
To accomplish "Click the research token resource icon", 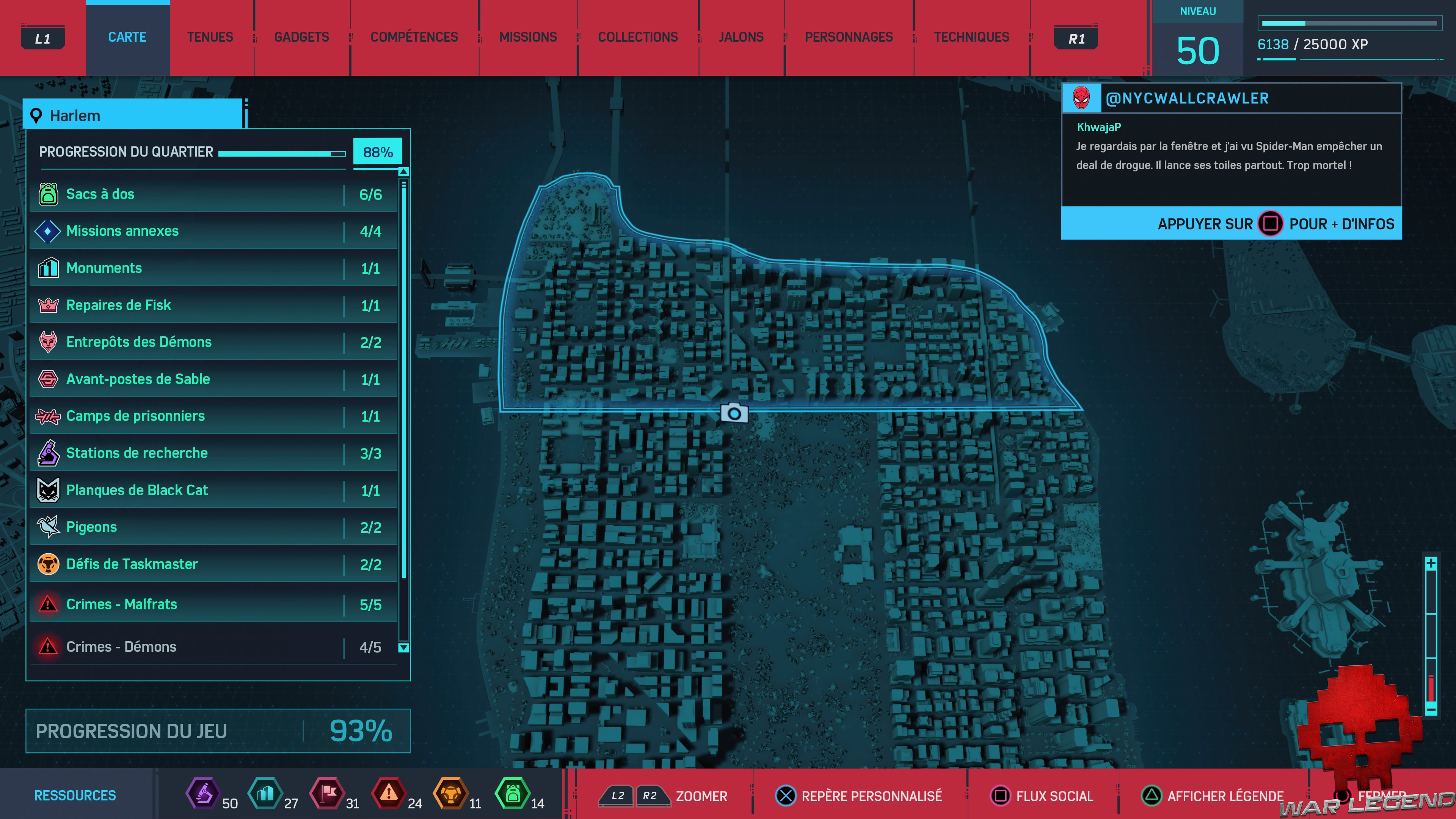I will [x=203, y=794].
